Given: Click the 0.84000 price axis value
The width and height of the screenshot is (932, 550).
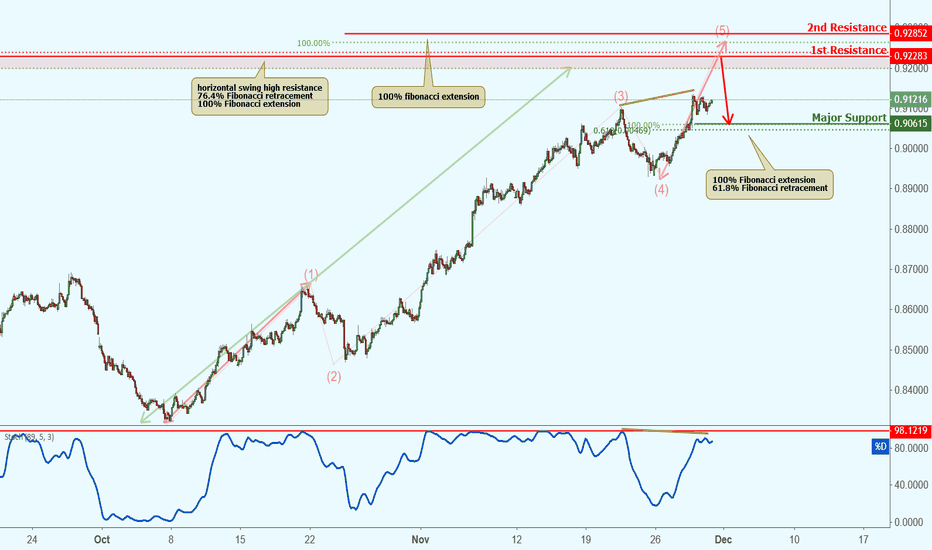Looking at the screenshot, I should (911, 390).
